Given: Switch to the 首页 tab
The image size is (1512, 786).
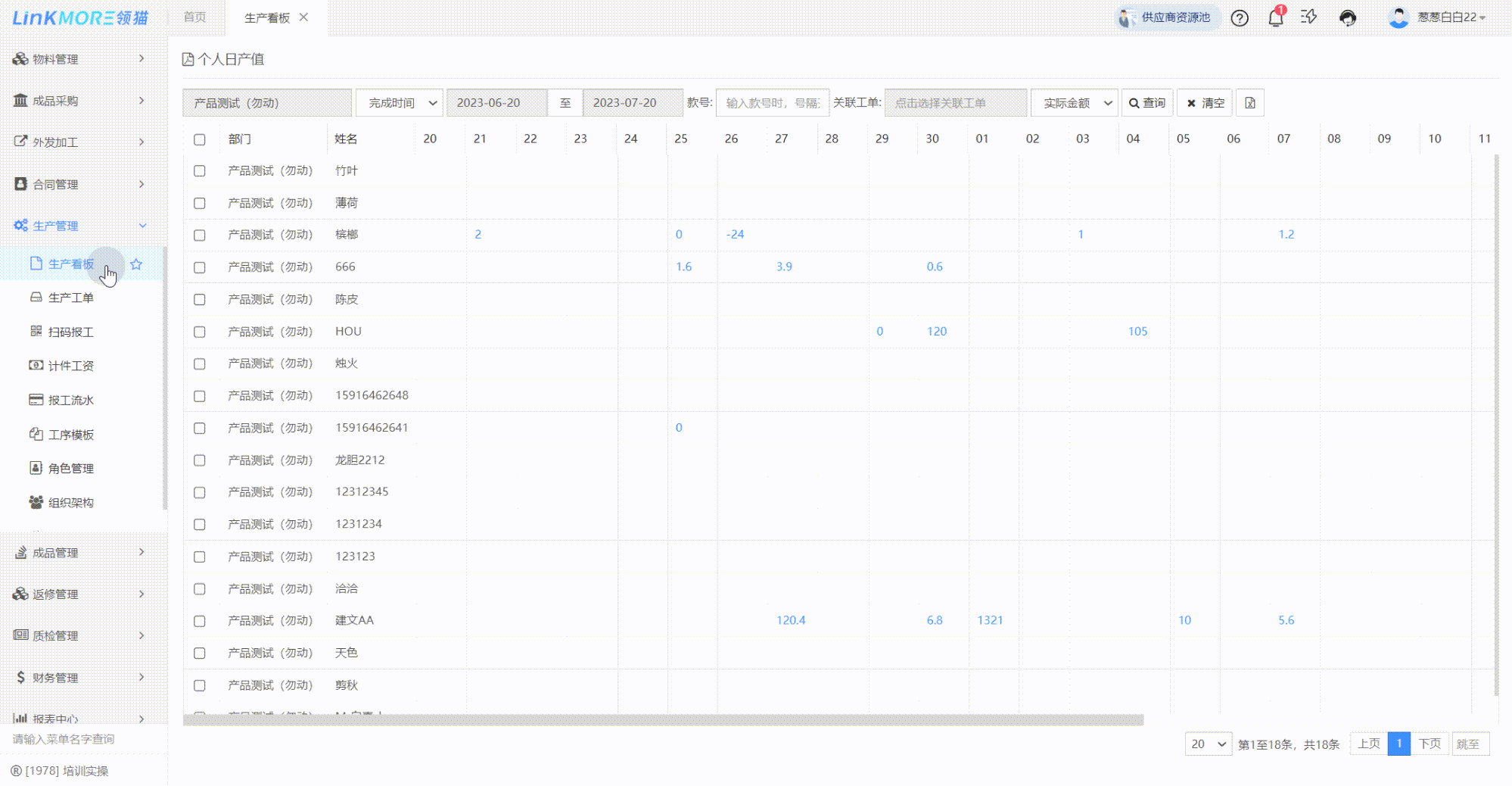Looking at the screenshot, I should tap(194, 17).
